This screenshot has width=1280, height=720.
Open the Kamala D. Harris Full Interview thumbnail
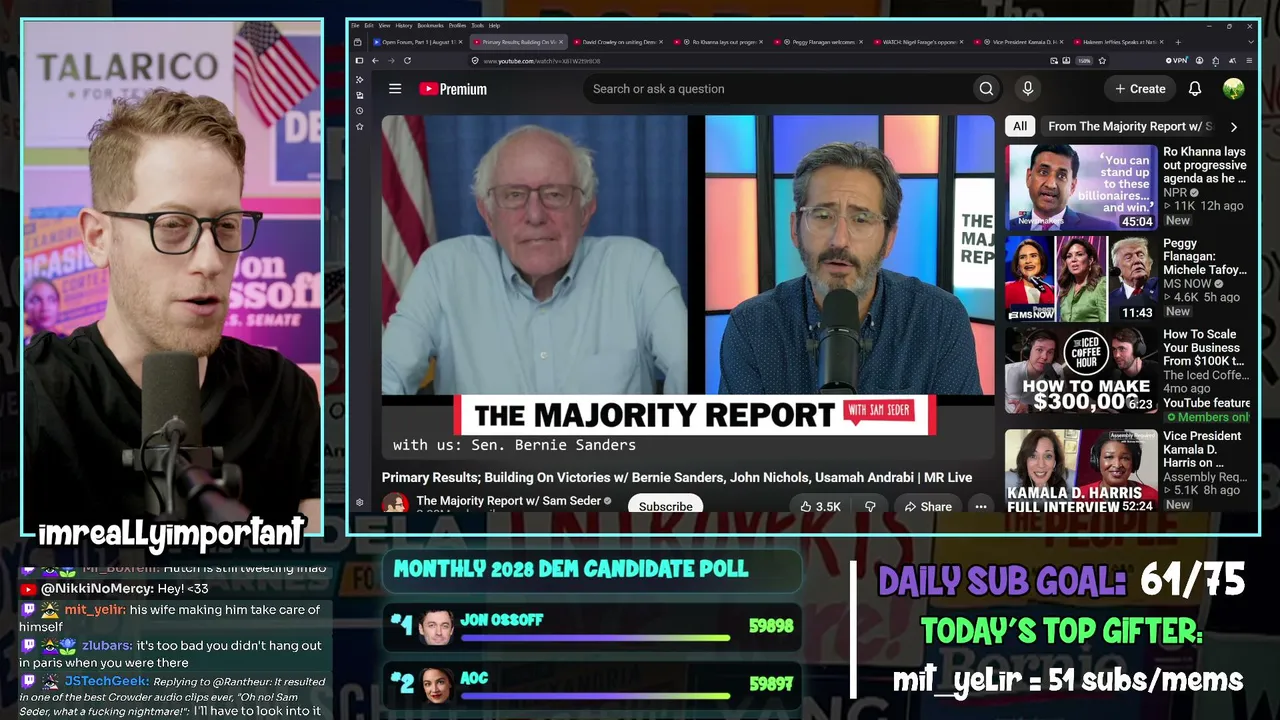click(x=1081, y=471)
